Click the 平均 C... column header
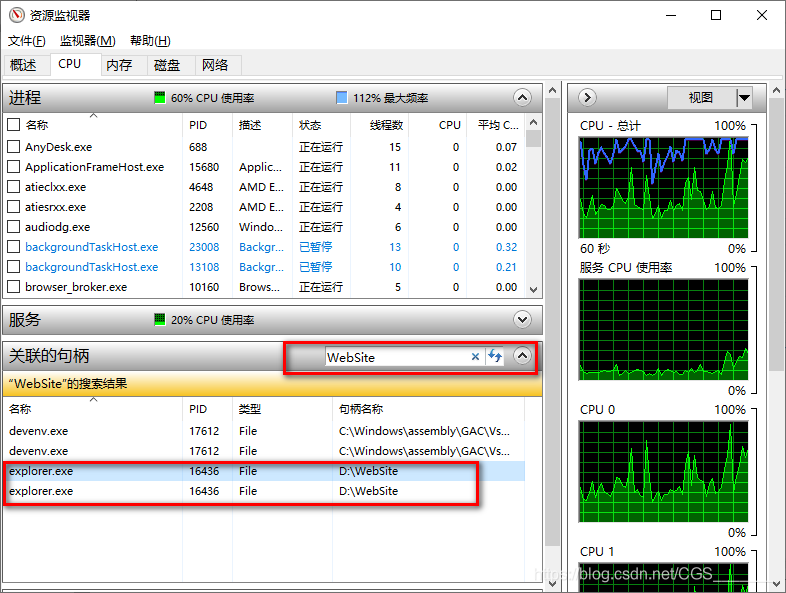Image resolution: width=786 pixels, height=593 pixels. [x=496, y=125]
